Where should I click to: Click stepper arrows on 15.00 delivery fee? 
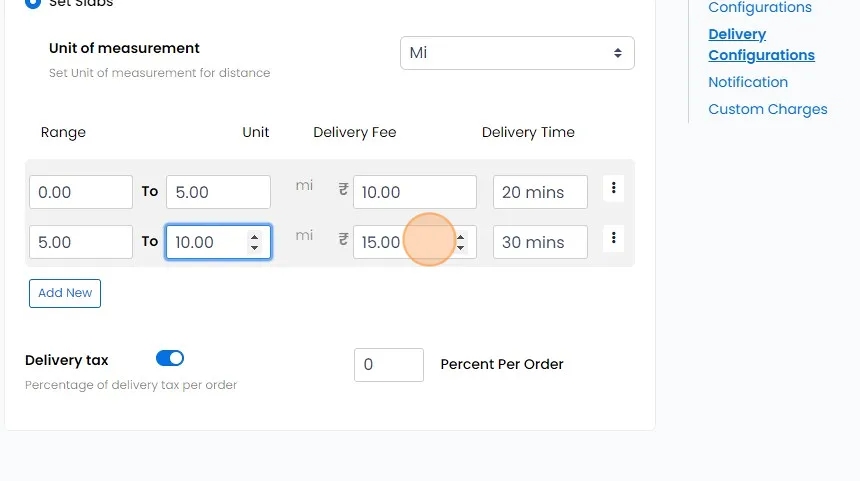tap(460, 242)
